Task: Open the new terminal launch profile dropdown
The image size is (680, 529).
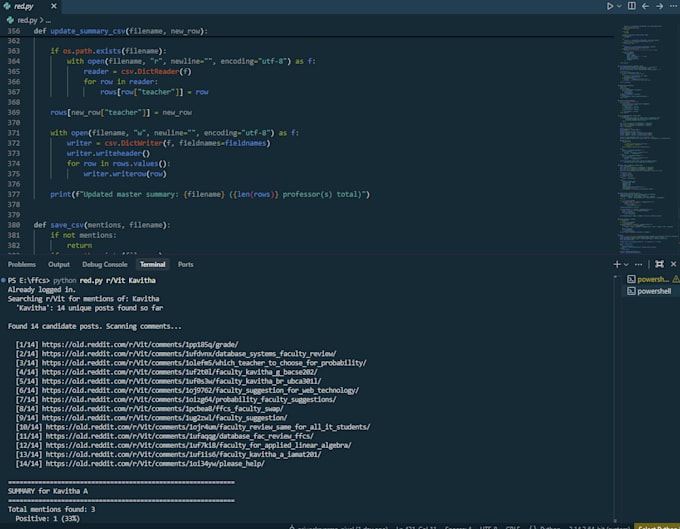Action: pyautogui.click(x=626, y=264)
